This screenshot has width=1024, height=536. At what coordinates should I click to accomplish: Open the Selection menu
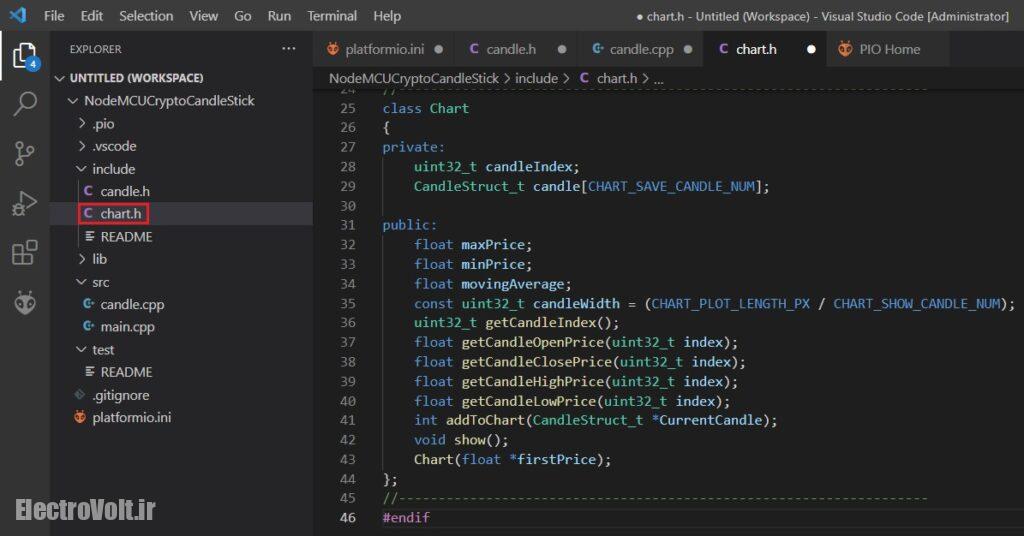click(x=146, y=16)
